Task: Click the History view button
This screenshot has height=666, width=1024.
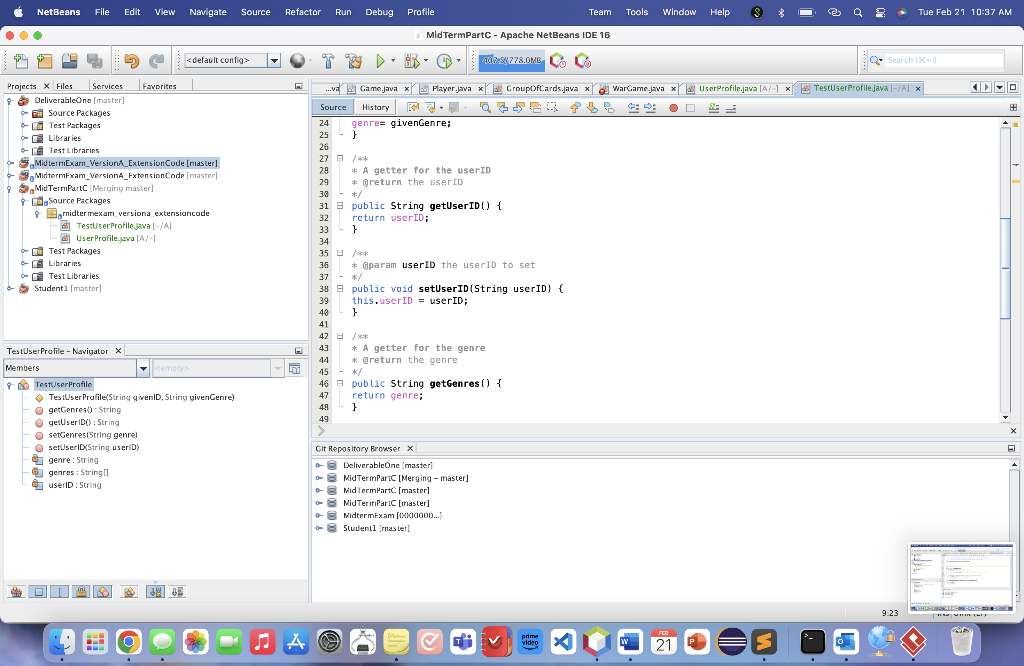Action: [375, 107]
